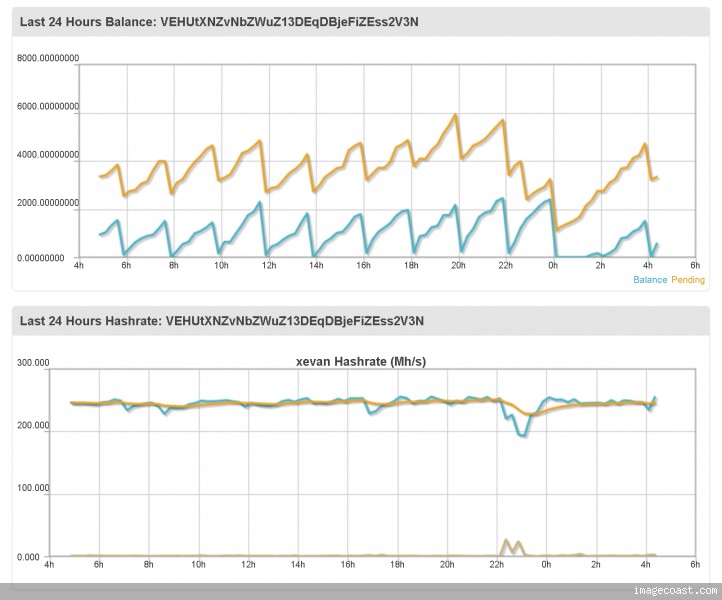
Task: Click the 0h tick on the hashrate chart
Action: [x=546, y=565]
